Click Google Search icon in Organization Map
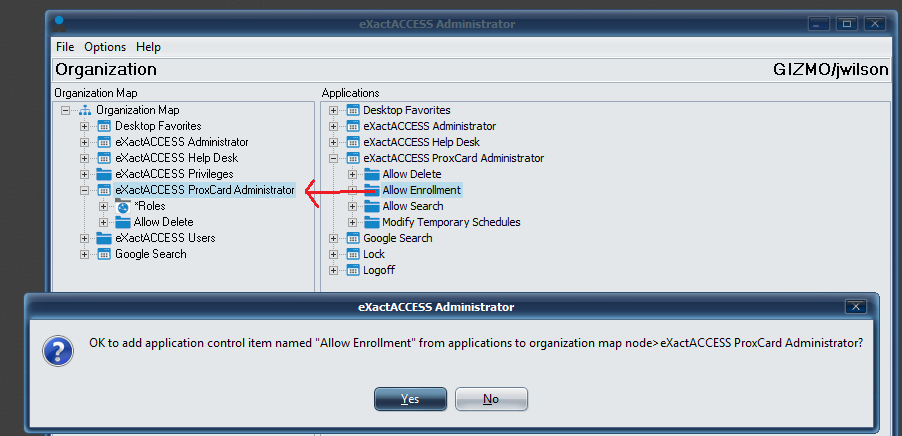 pyautogui.click(x=104, y=254)
